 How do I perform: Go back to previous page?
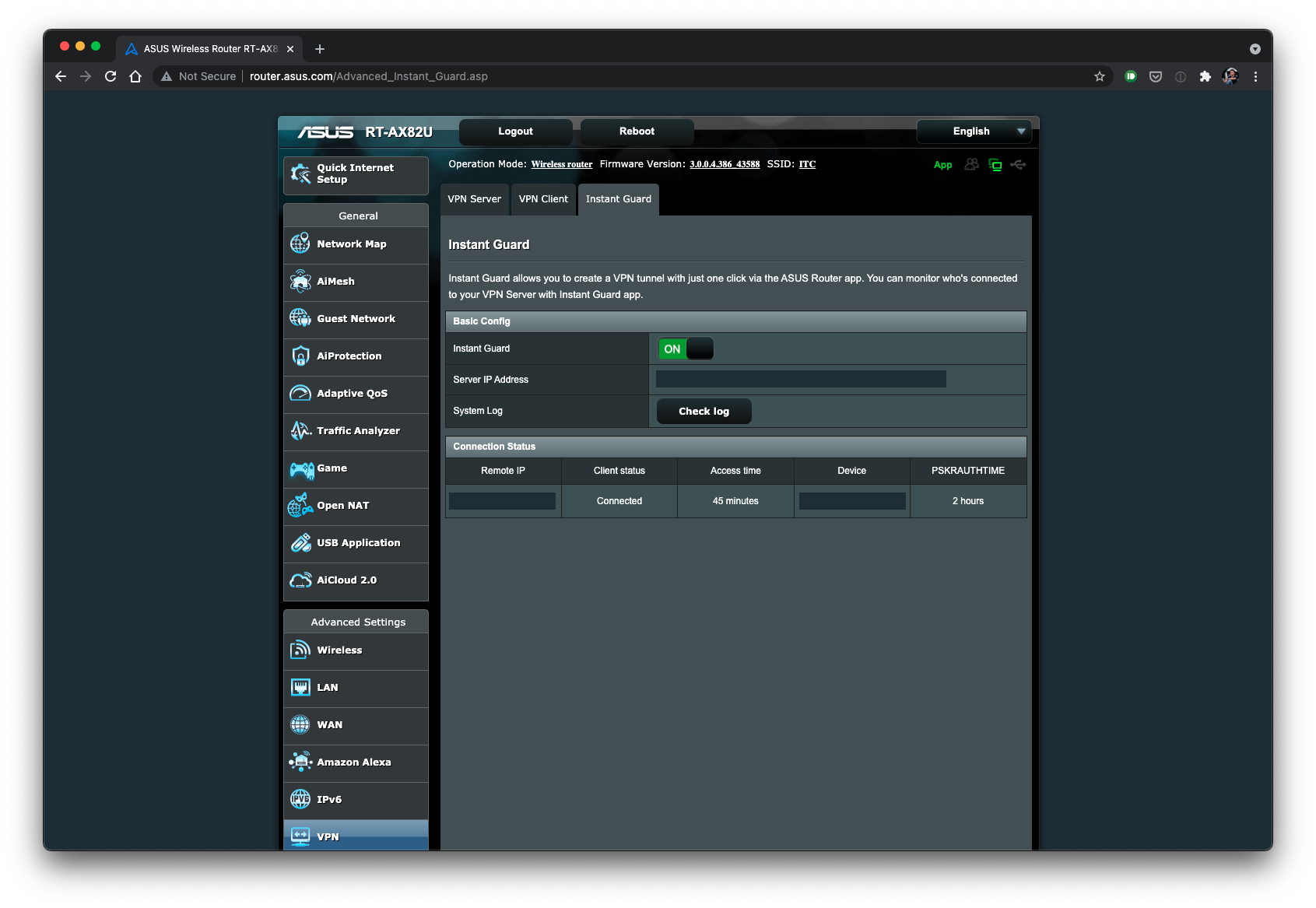tap(61, 76)
